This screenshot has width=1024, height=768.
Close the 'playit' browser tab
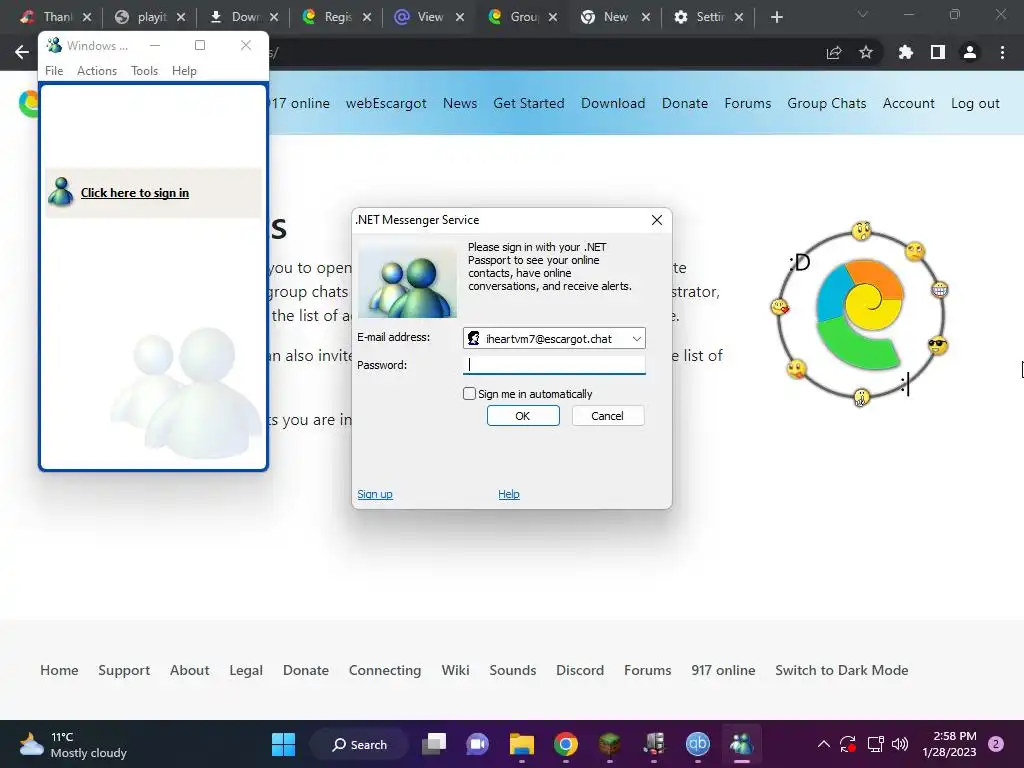181,17
